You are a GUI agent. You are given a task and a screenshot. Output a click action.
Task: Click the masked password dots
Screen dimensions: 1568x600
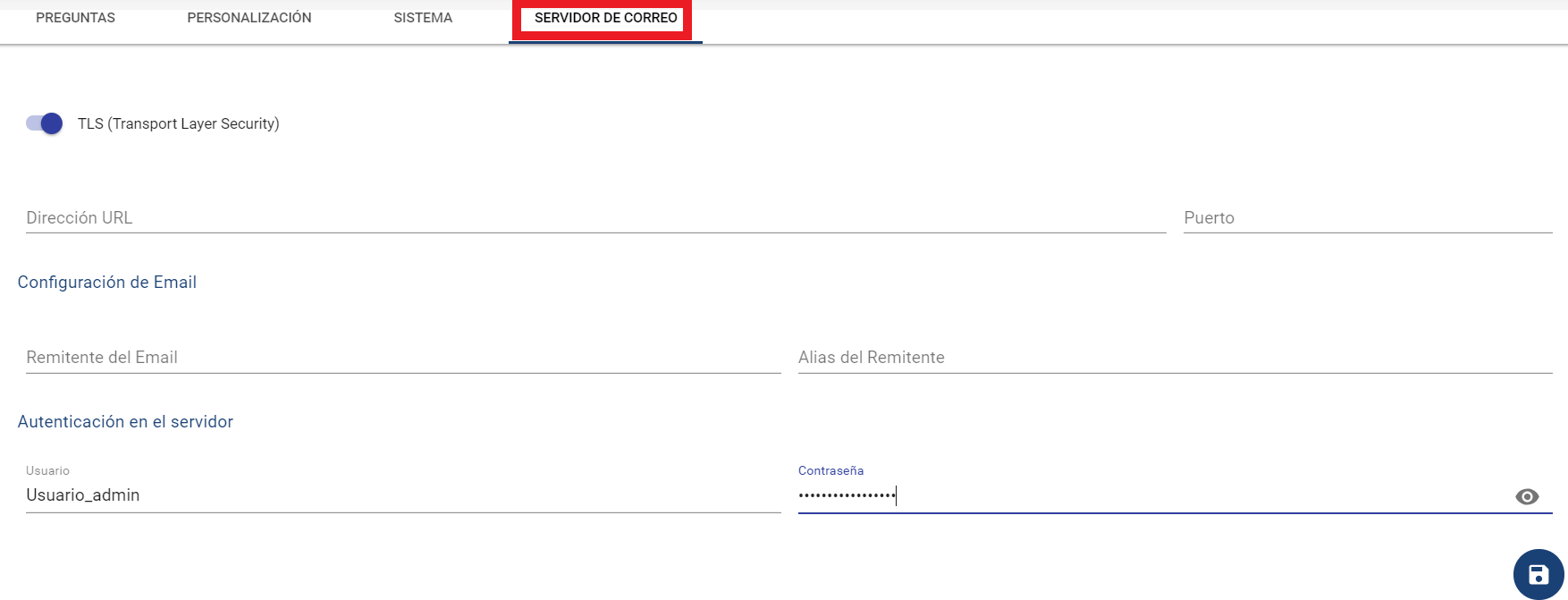(846, 495)
